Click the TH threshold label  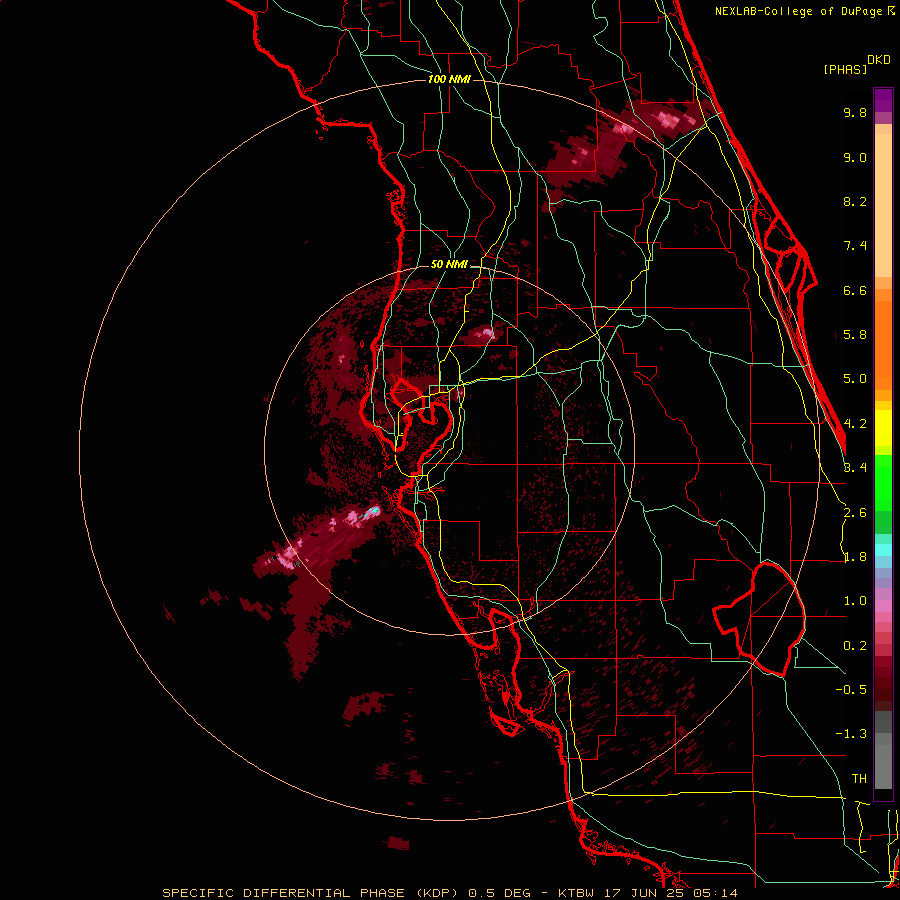pos(859,779)
